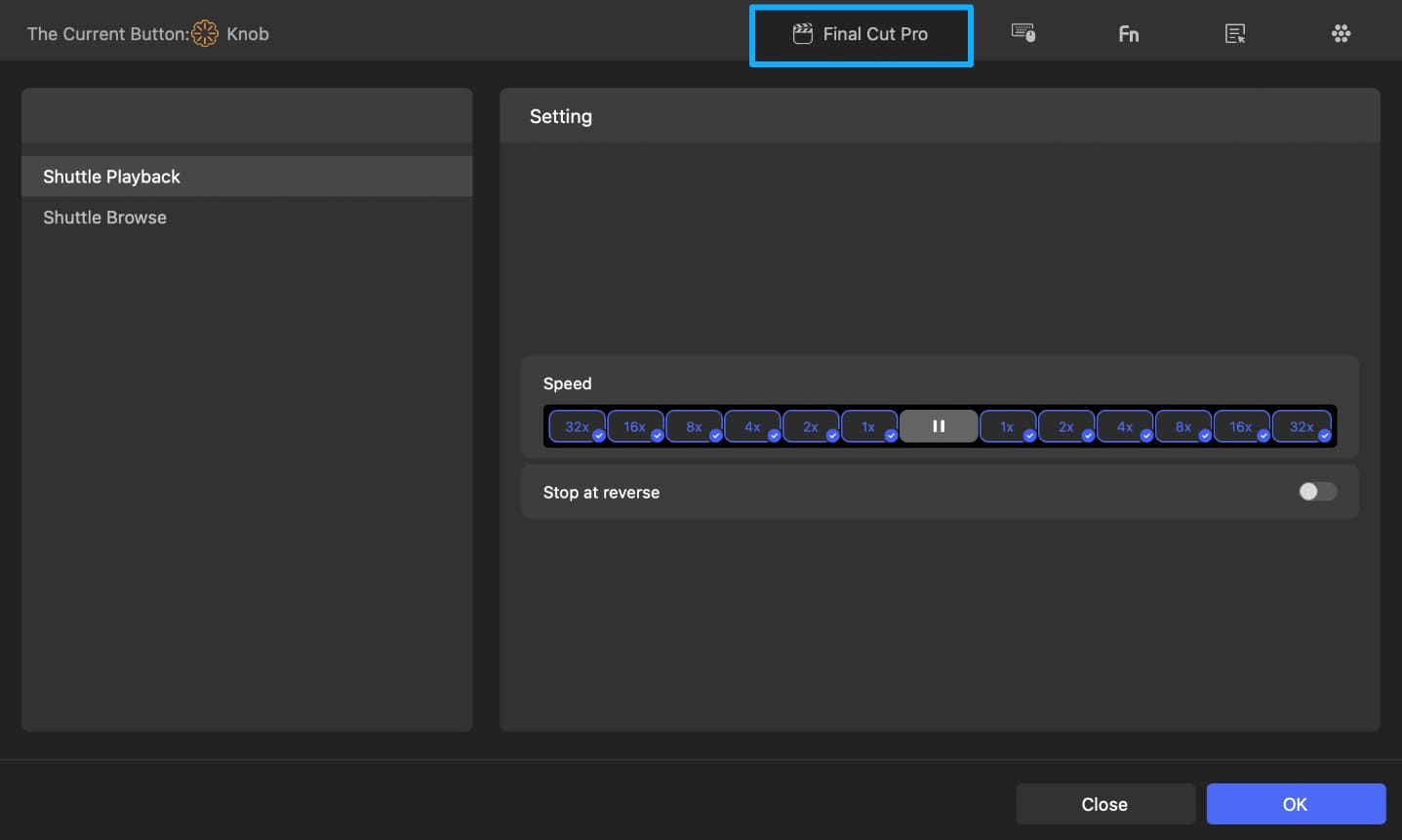This screenshot has width=1402, height=840.
Task: Toggle the reverse 1x speed option
Action: [x=869, y=426]
